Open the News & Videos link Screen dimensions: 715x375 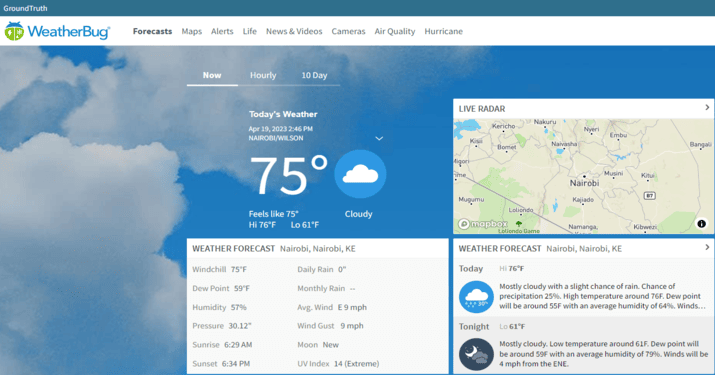(x=294, y=31)
